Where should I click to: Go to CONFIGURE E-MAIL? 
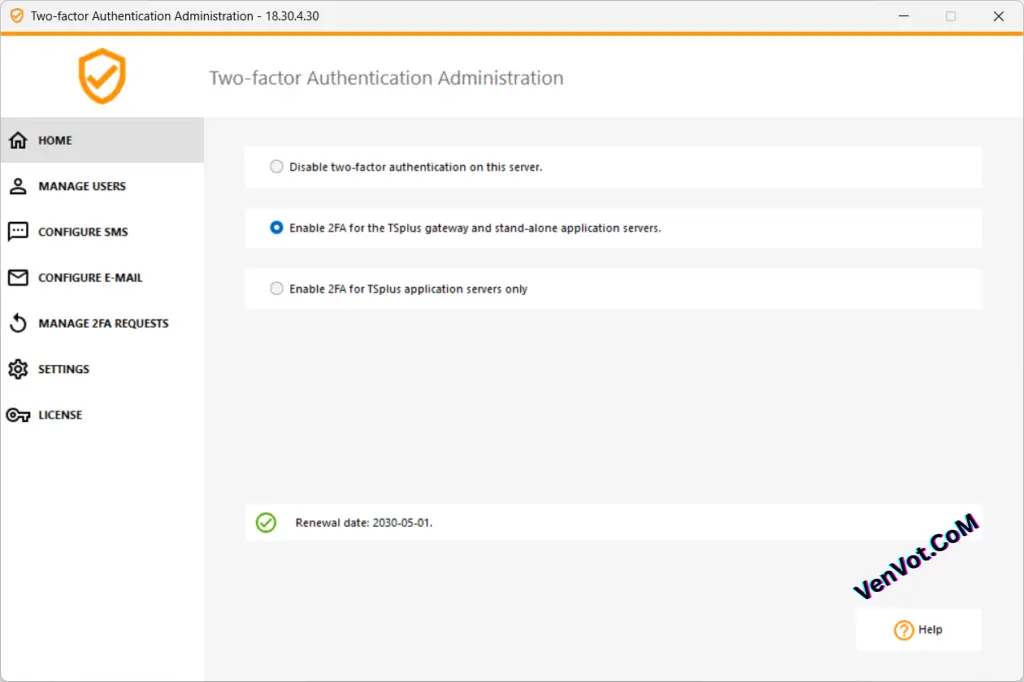102,278
